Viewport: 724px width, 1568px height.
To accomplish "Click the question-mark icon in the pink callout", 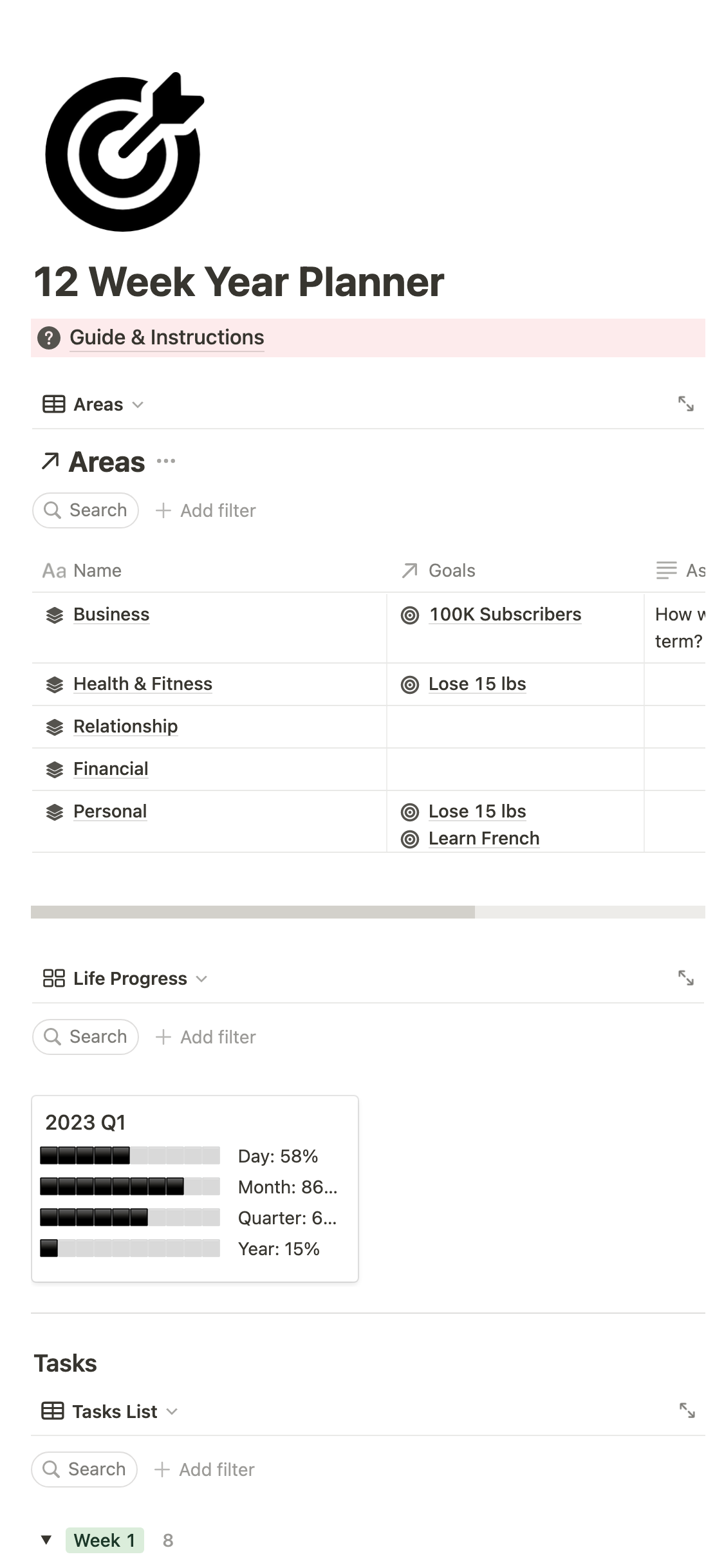I will coord(51,337).
